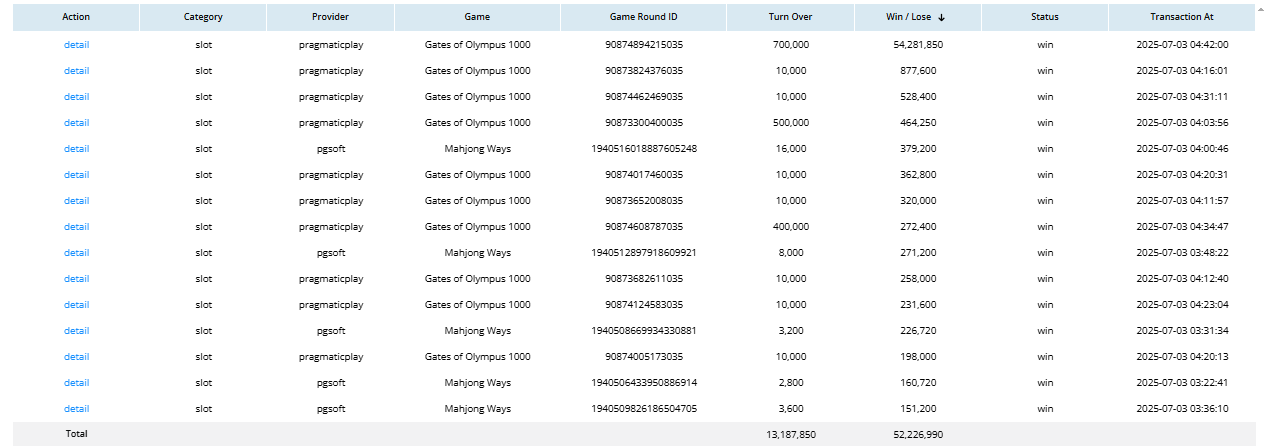Open detail for the 400,000 turnover row
Screen dimensions: 1279x446
point(76,227)
